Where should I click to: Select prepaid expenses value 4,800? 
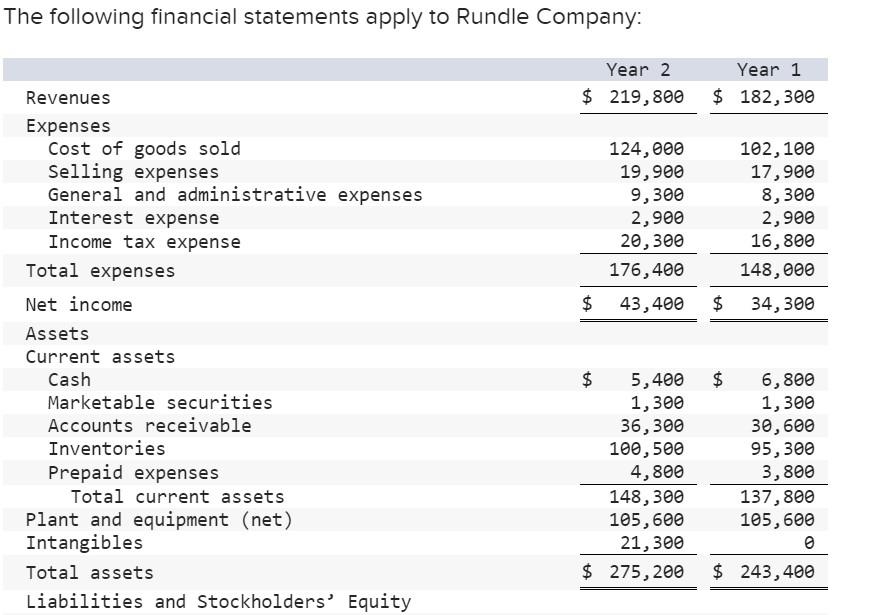click(658, 472)
